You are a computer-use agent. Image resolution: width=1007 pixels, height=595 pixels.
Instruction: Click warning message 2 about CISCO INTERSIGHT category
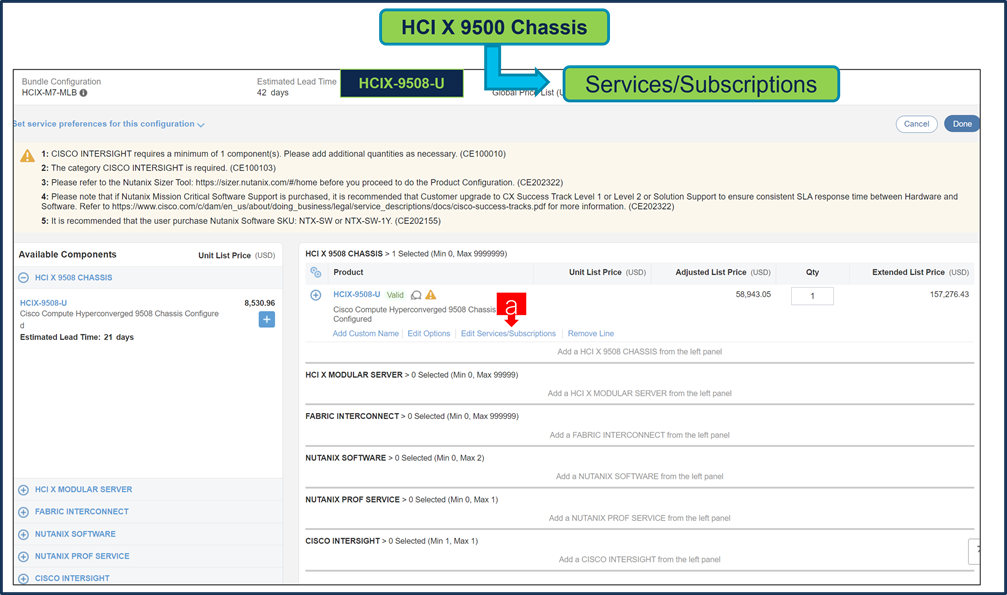(x=159, y=168)
